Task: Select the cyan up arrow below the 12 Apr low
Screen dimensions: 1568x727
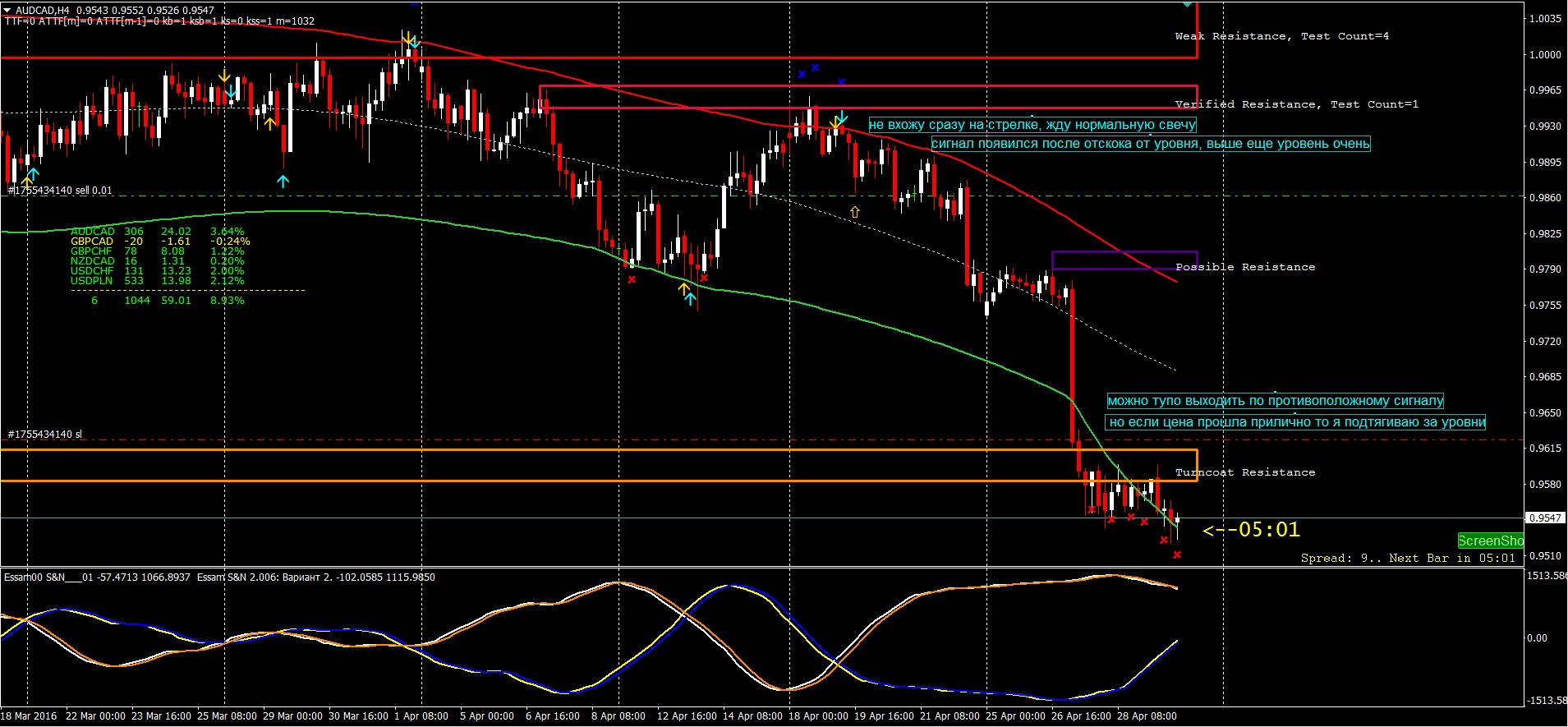Action: click(x=691, y=298)
